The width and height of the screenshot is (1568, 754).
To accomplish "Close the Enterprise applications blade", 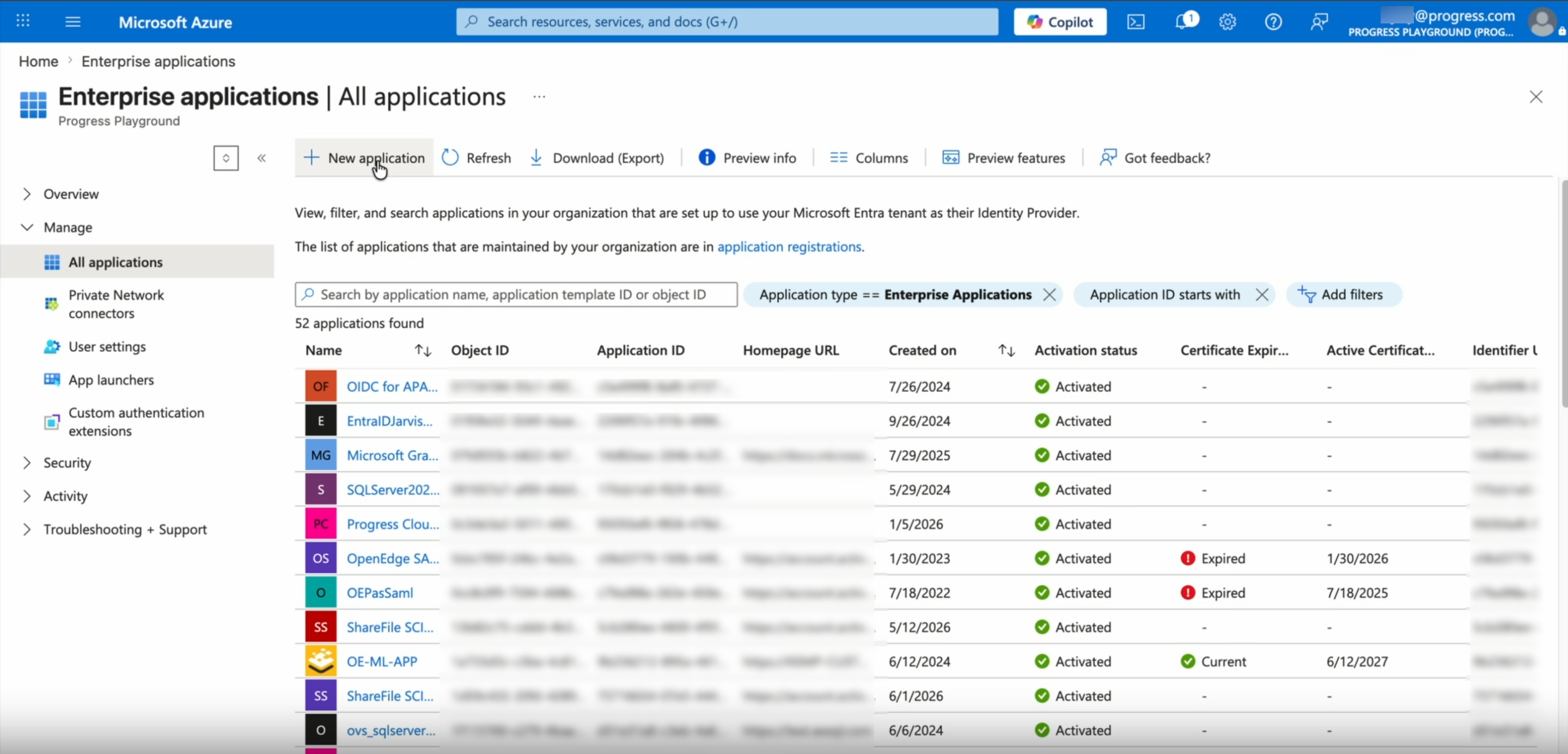I will 1536,97.
